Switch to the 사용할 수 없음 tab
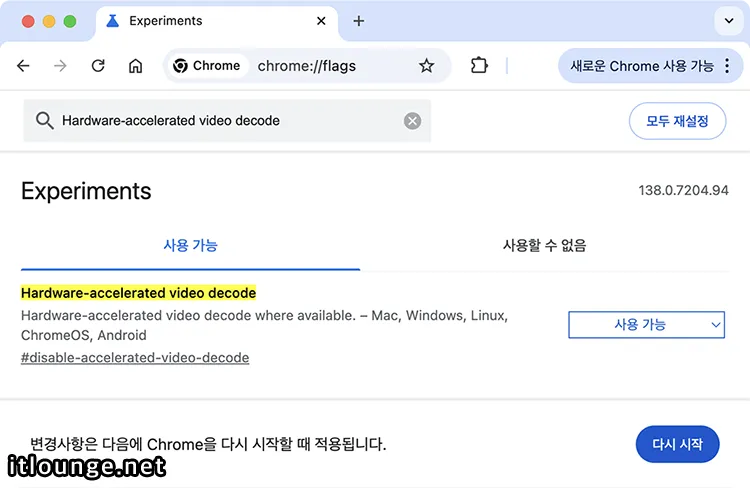The height and width of the screenshot is (488, 750). (x=544, y=245)
